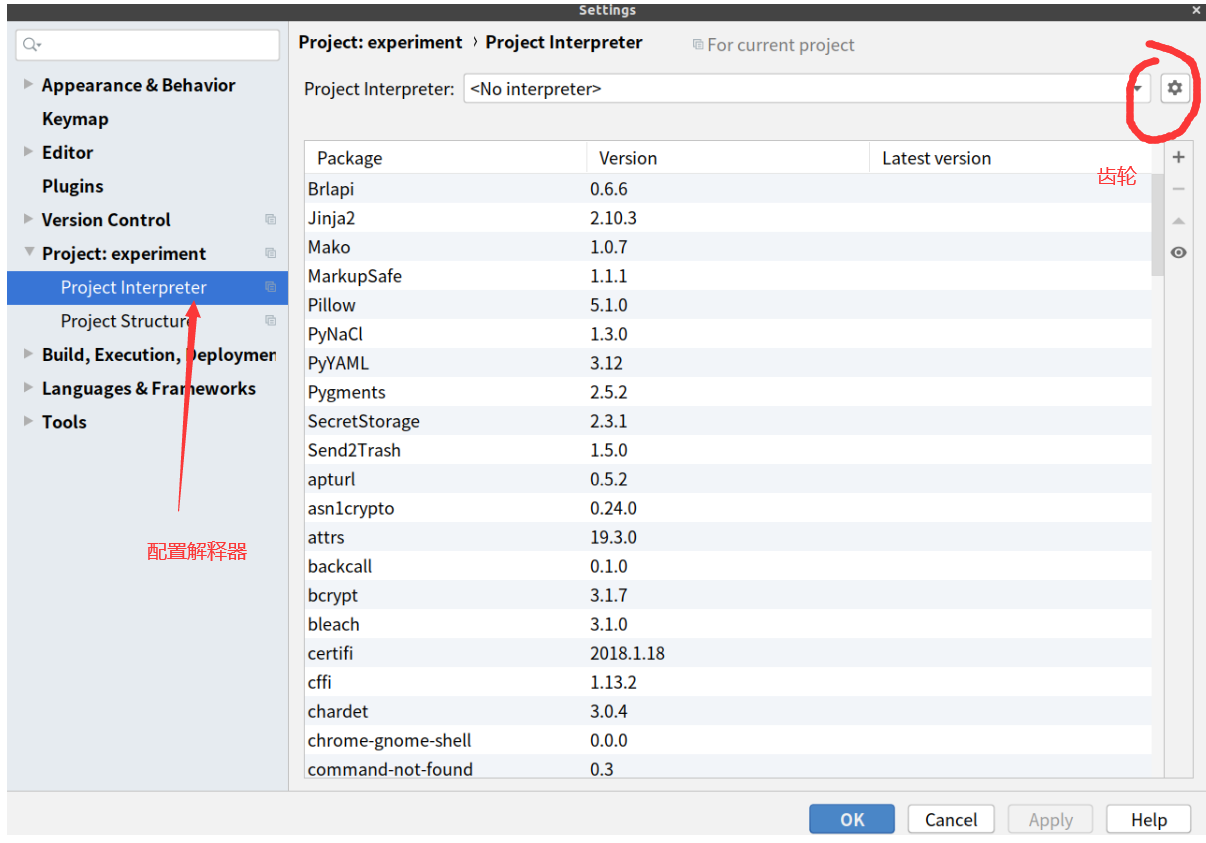Expand the Editor section
1206x843 pixels.
[28, 152]
